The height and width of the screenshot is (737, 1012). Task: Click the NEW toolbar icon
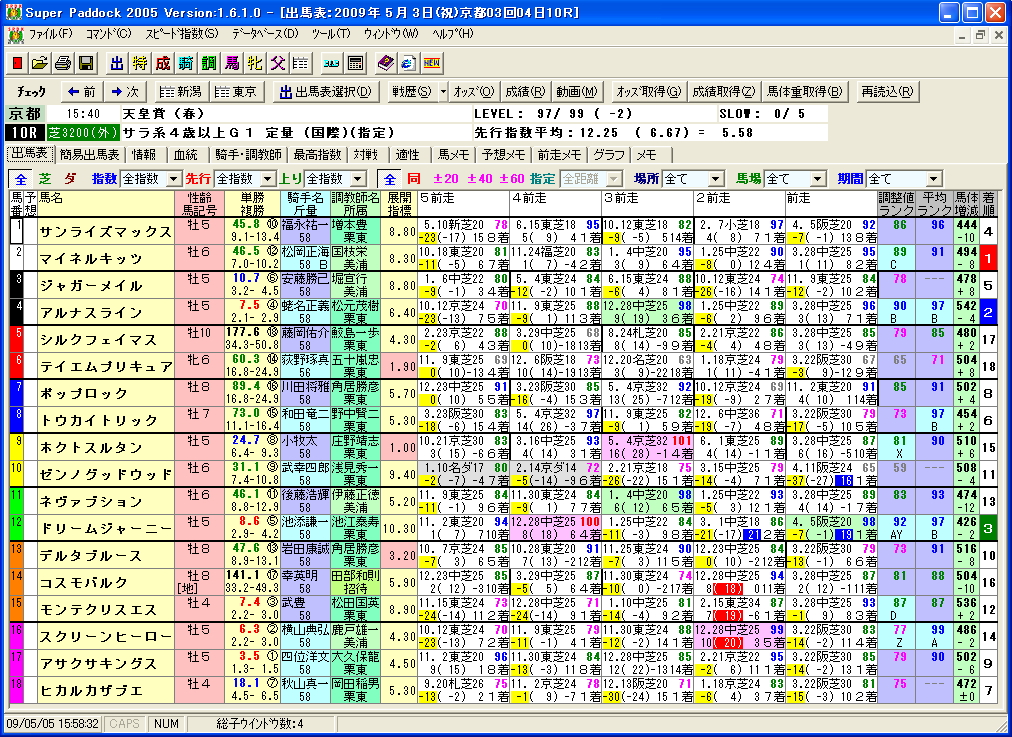click(x=431, y=63)
